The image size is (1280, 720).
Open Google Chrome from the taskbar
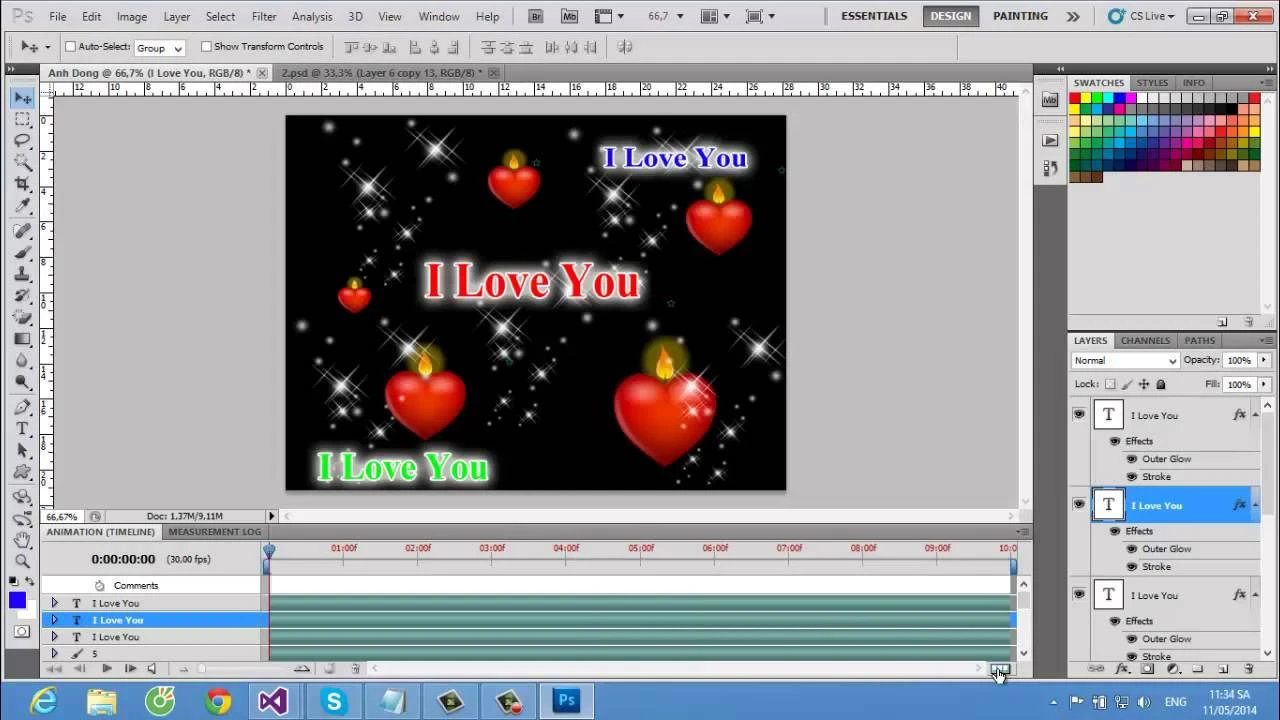click(218, 702)
